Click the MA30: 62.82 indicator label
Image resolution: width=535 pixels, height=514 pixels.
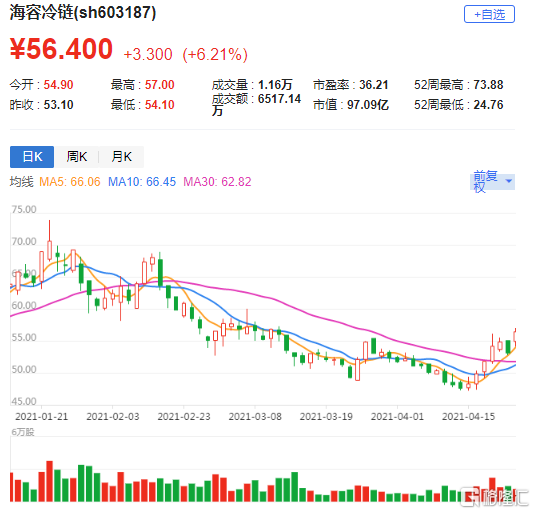click(217, 182)
